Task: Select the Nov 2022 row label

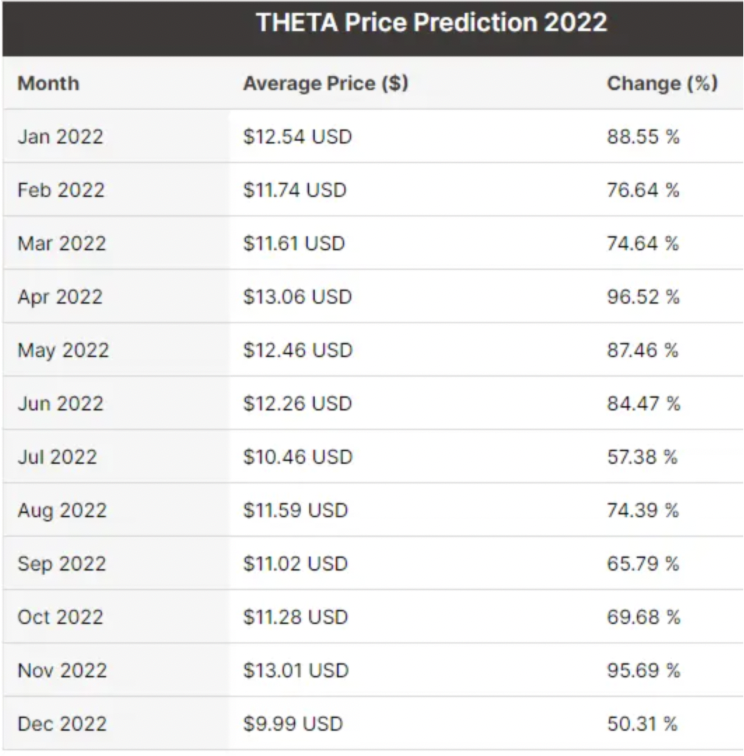Action: 62,670
